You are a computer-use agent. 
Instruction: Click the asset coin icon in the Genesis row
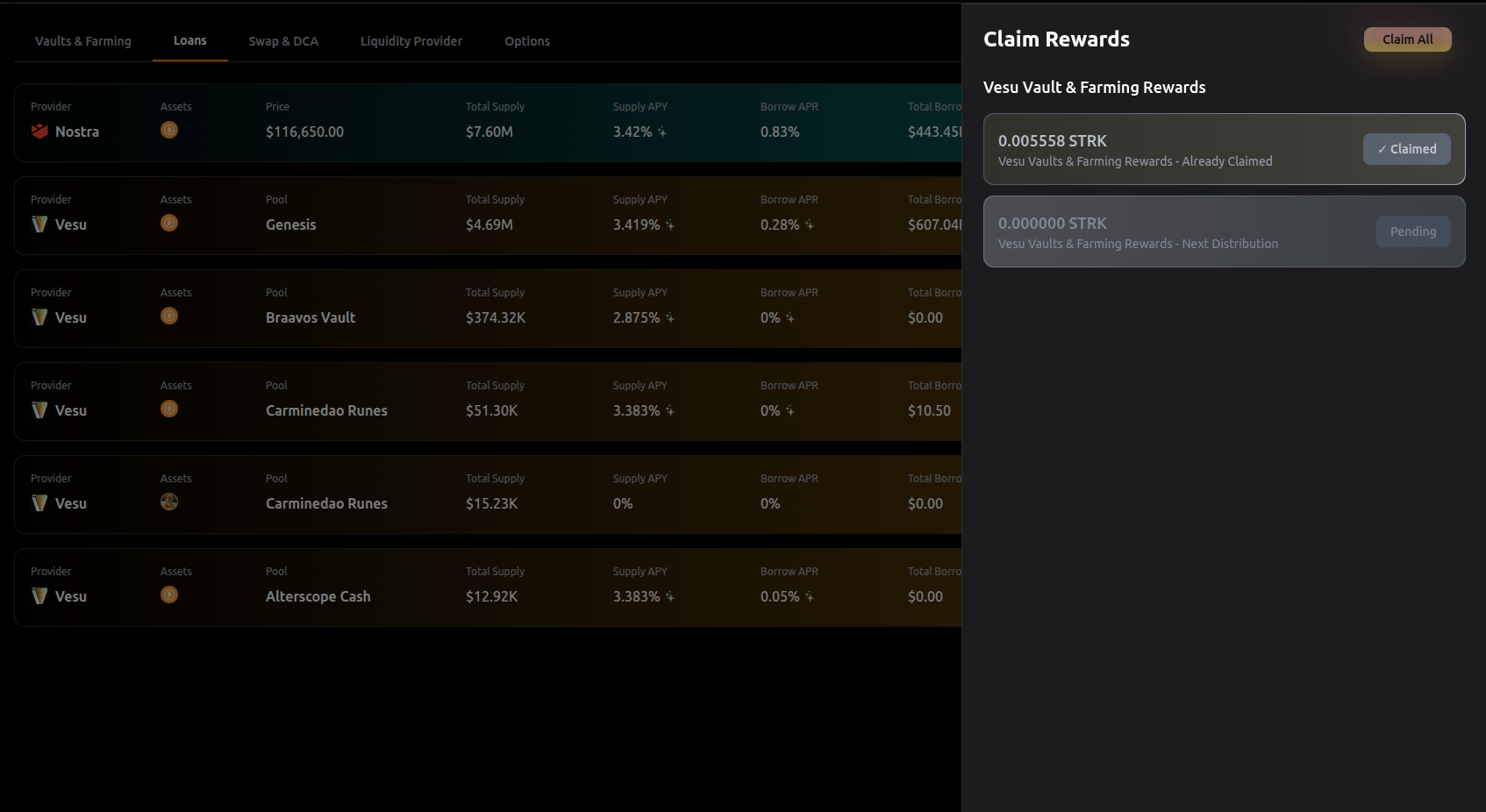point(169,223)
